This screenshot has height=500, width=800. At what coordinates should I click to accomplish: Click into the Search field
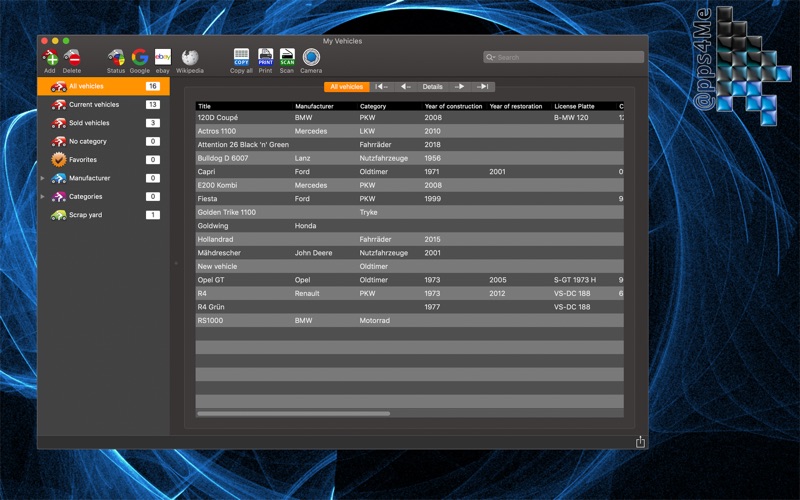[x=563, y=57]
